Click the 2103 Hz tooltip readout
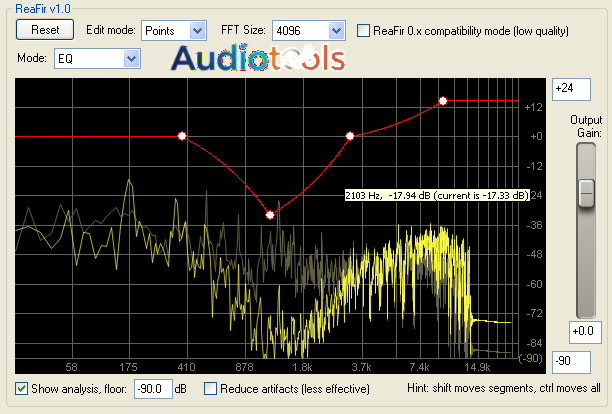 tap(437, 195)
